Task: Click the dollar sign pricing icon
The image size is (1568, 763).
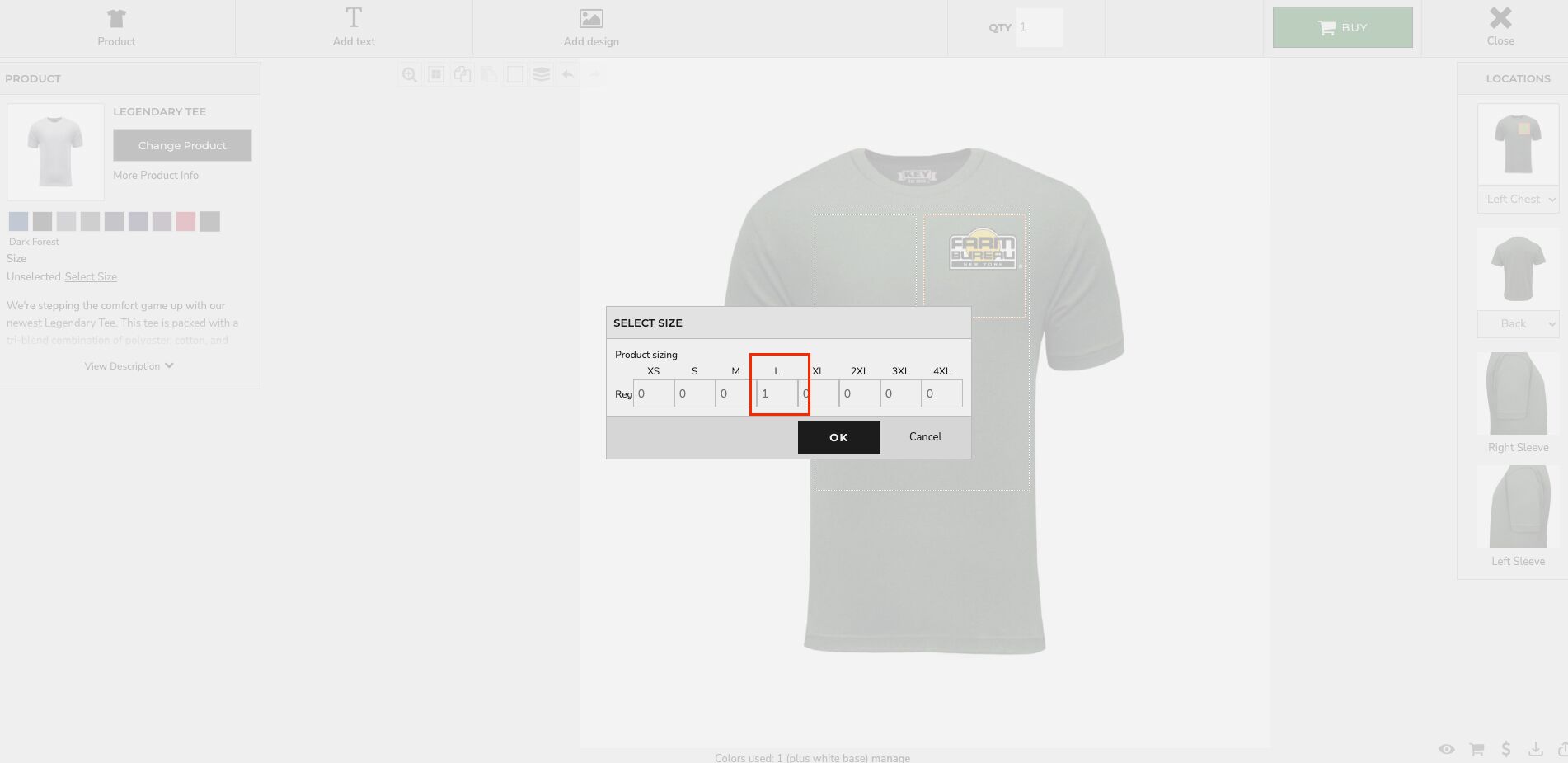Action: pyautogui.click(x=1506, y=749)
